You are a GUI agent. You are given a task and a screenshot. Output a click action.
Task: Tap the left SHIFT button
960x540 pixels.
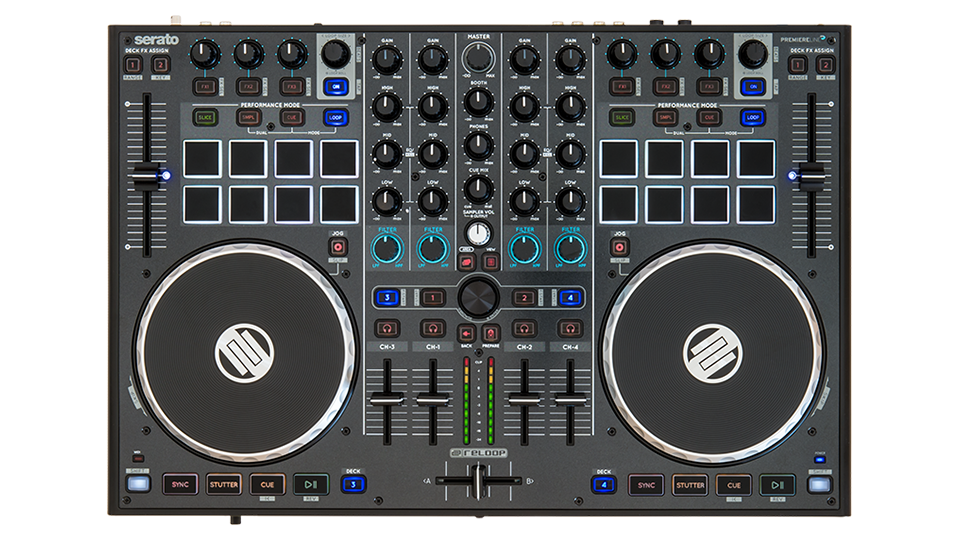pyautogui.click(x=138, y=484)
